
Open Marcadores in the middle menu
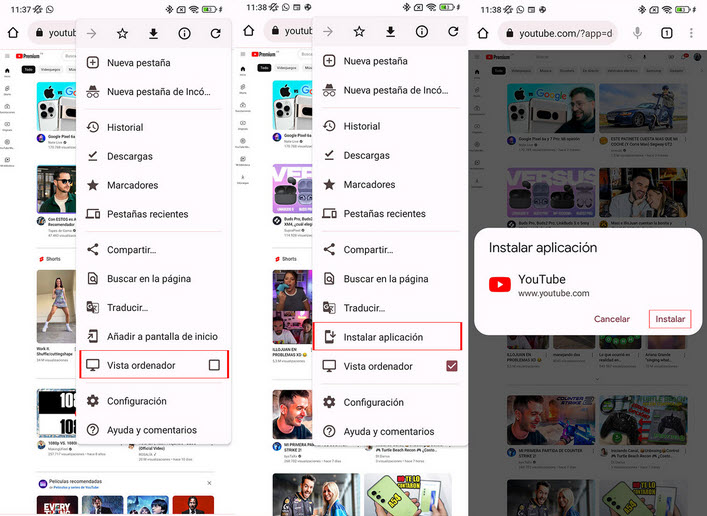[390, 184]
